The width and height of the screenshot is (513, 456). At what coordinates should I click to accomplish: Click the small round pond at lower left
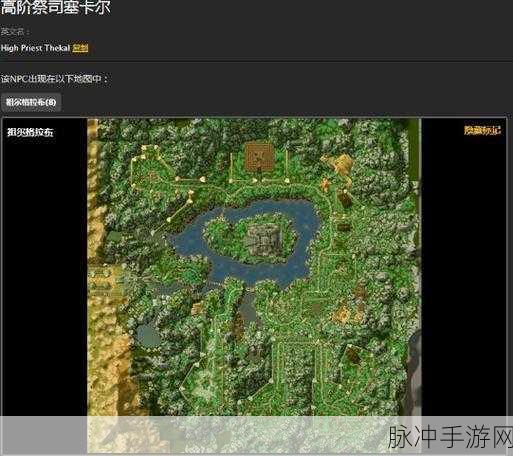148,336
